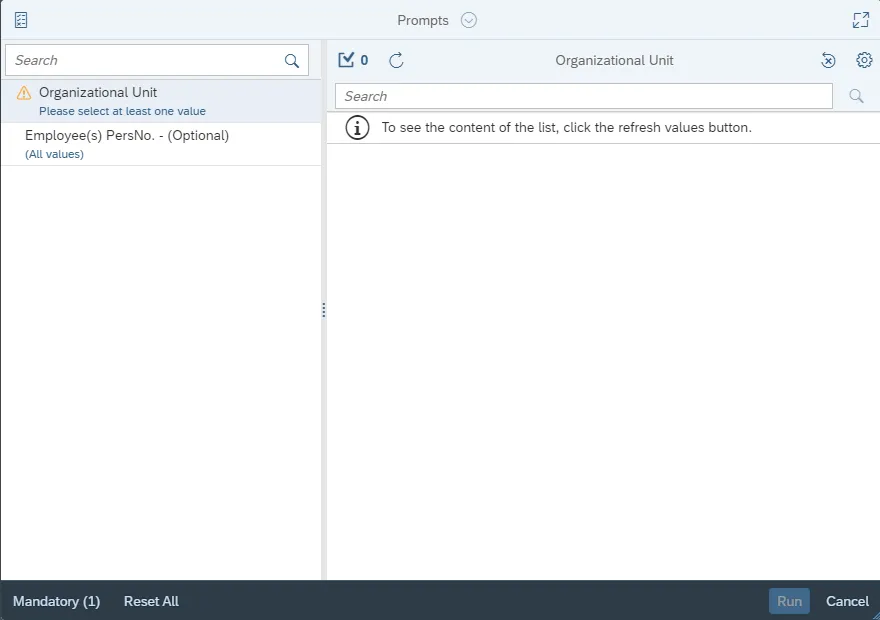880x620 pixels.
Task: Click the magnifier icon in the left search box
Action: pos(292,61)
